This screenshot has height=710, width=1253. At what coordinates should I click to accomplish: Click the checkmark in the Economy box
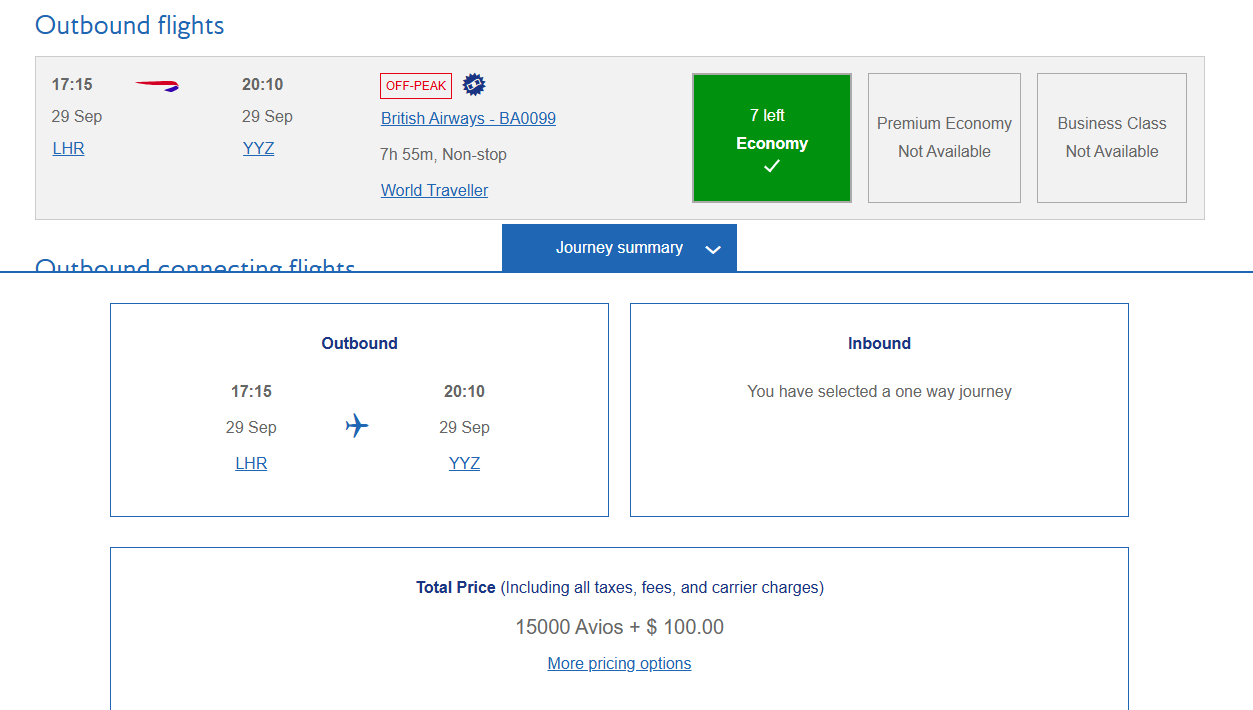[772, 167]
